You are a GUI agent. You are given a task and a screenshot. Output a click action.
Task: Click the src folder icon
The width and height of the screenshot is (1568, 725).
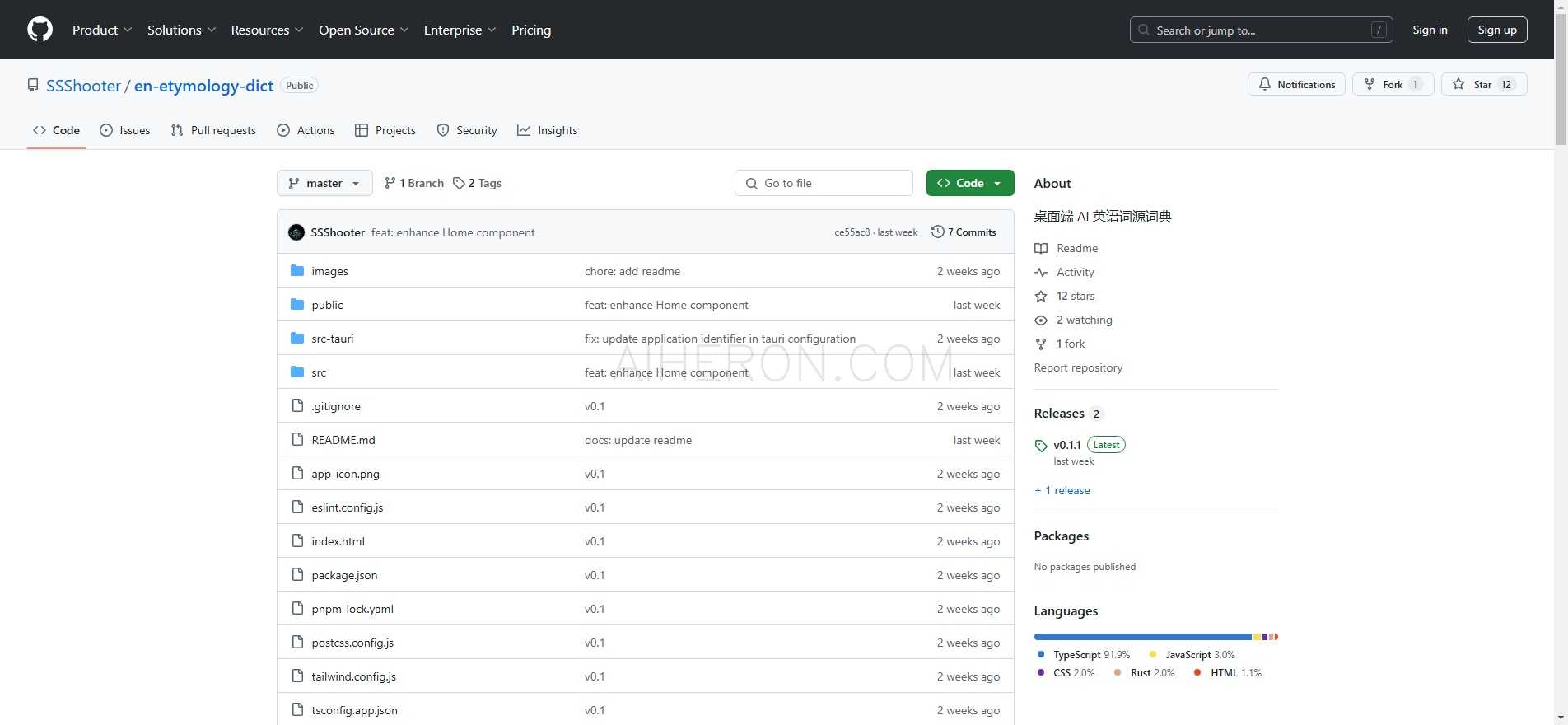(x=297, y=372)
